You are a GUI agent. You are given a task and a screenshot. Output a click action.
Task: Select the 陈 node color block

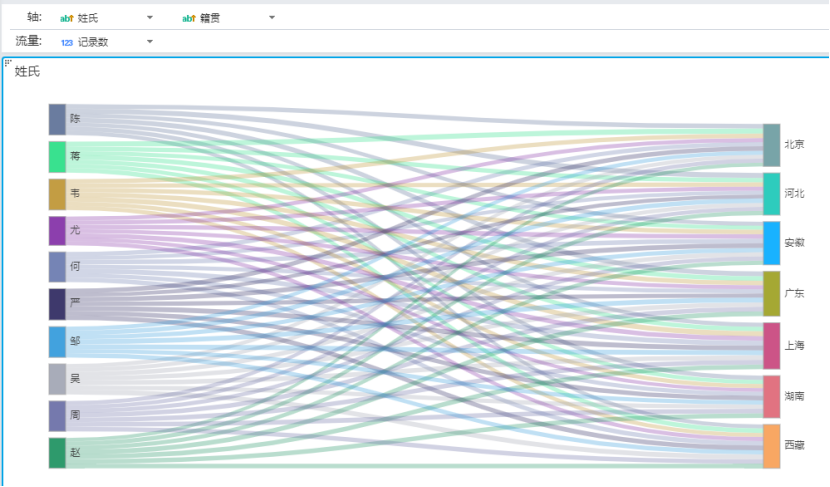coord(57,120)
